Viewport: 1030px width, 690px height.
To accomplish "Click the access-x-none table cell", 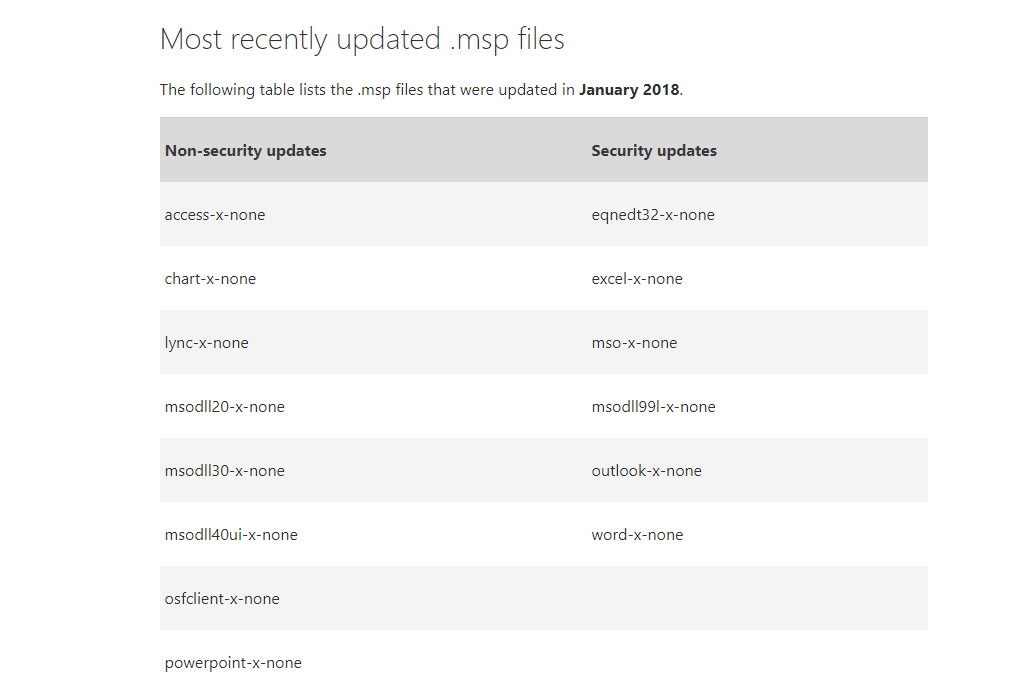I will pos(215,215).
